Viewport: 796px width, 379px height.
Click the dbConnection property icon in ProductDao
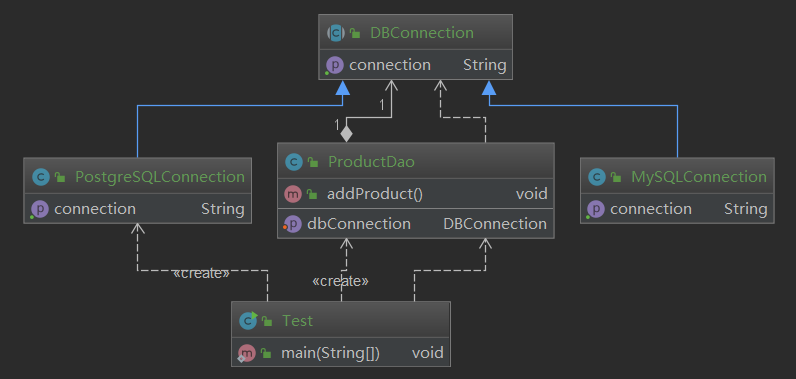[292, 224]
